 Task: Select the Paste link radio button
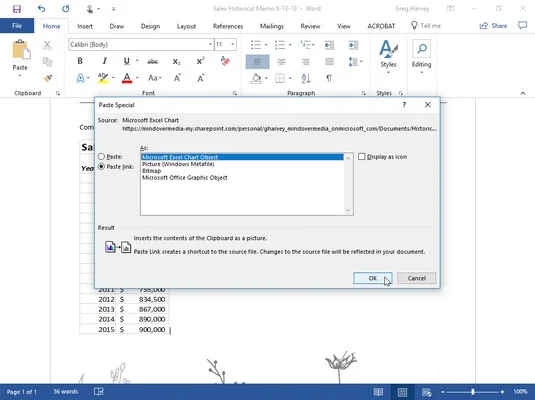(101, 167)
